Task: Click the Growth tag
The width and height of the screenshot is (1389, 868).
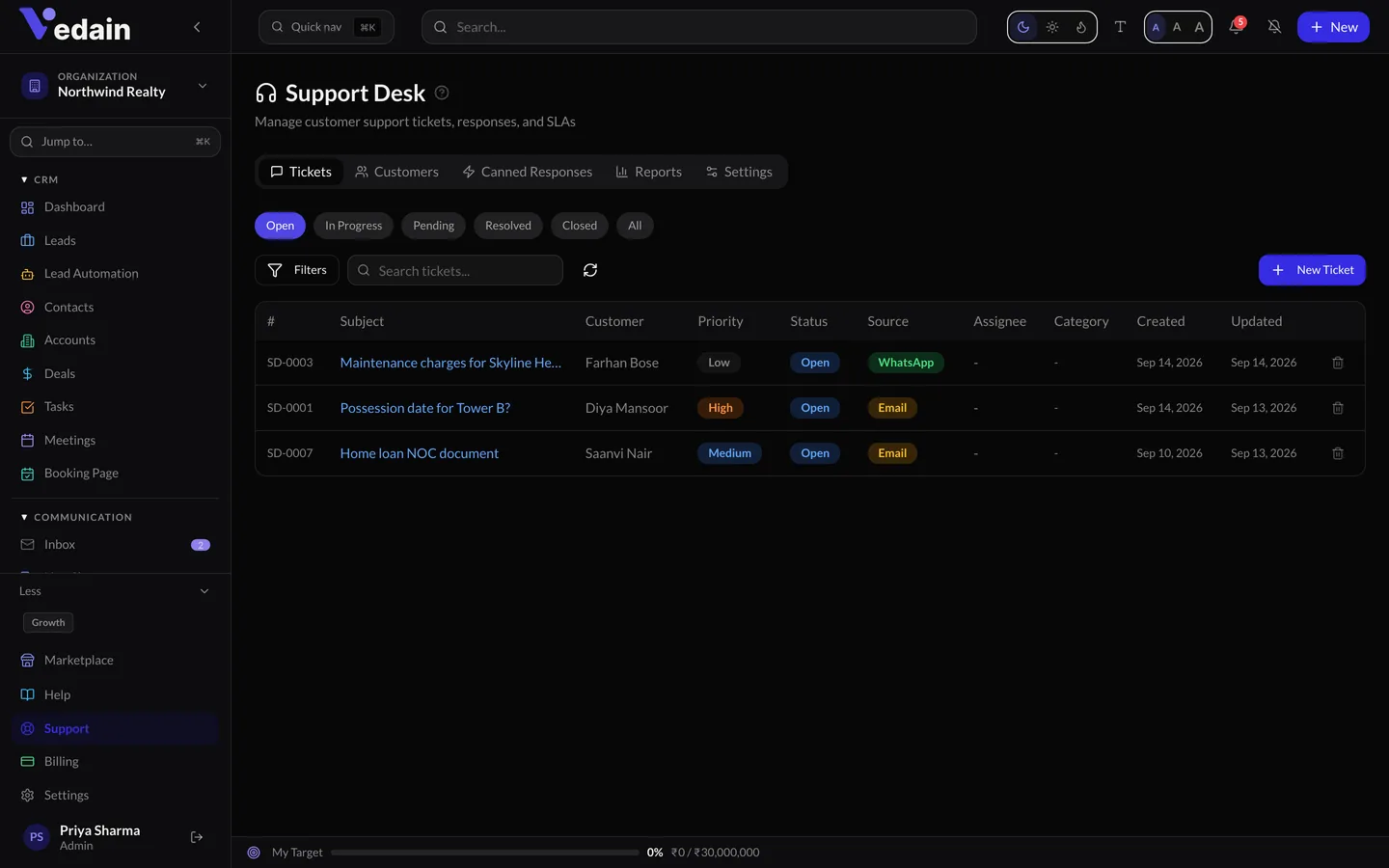Action: pyautogui.click(x=48, y=623)
